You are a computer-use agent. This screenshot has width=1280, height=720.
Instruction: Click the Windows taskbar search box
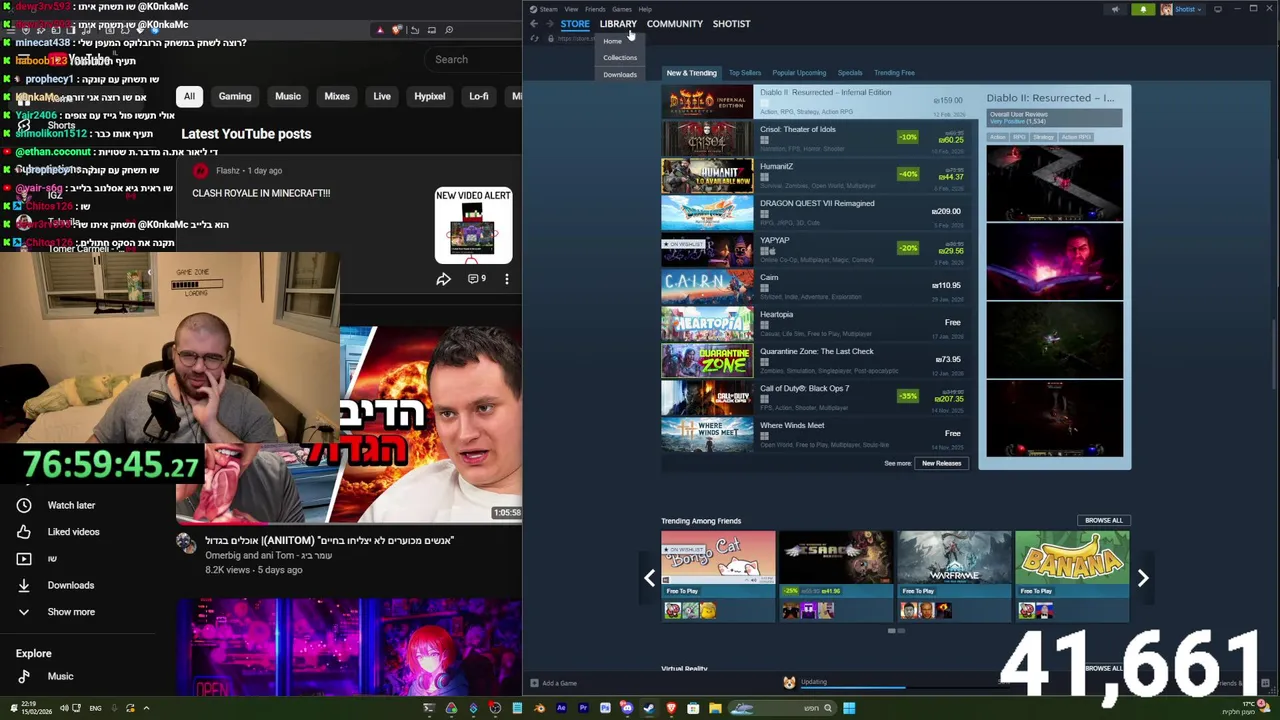(783, 708)
